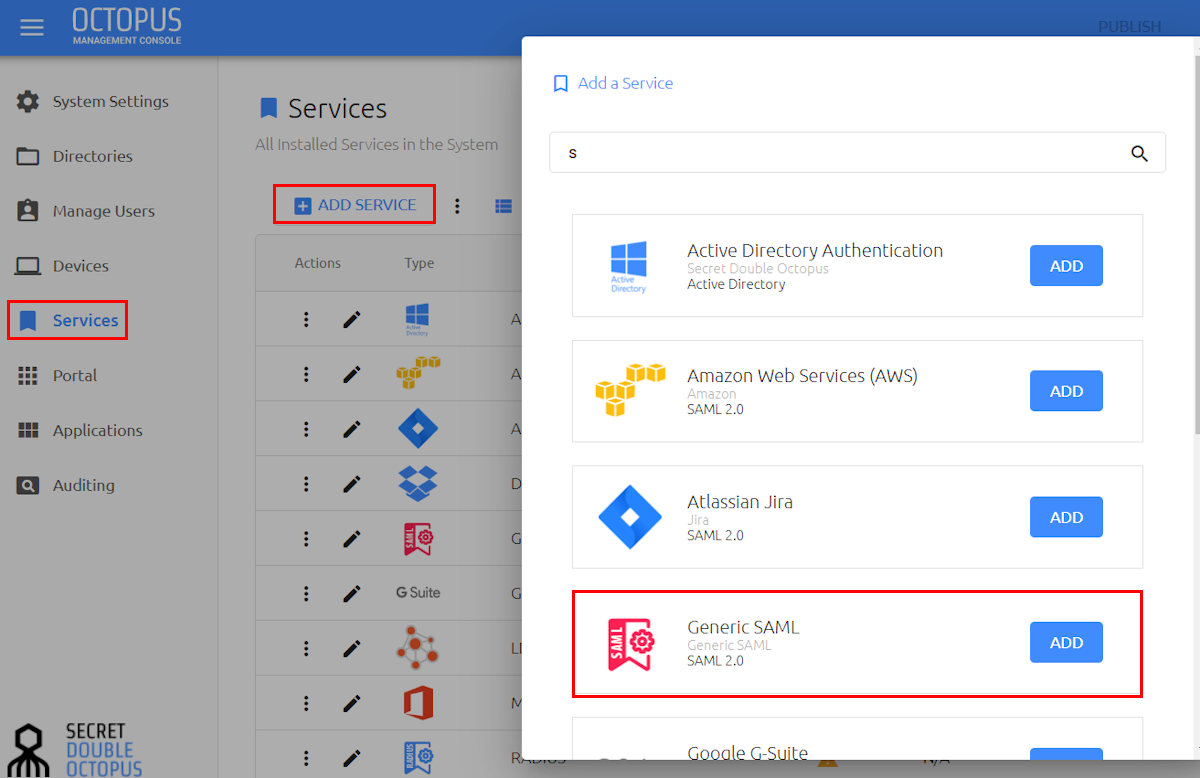This screenshot has height=778, width=1200.
Task: Click the Active Directory Windows logo card icon
Action: [x=628, y=266]
